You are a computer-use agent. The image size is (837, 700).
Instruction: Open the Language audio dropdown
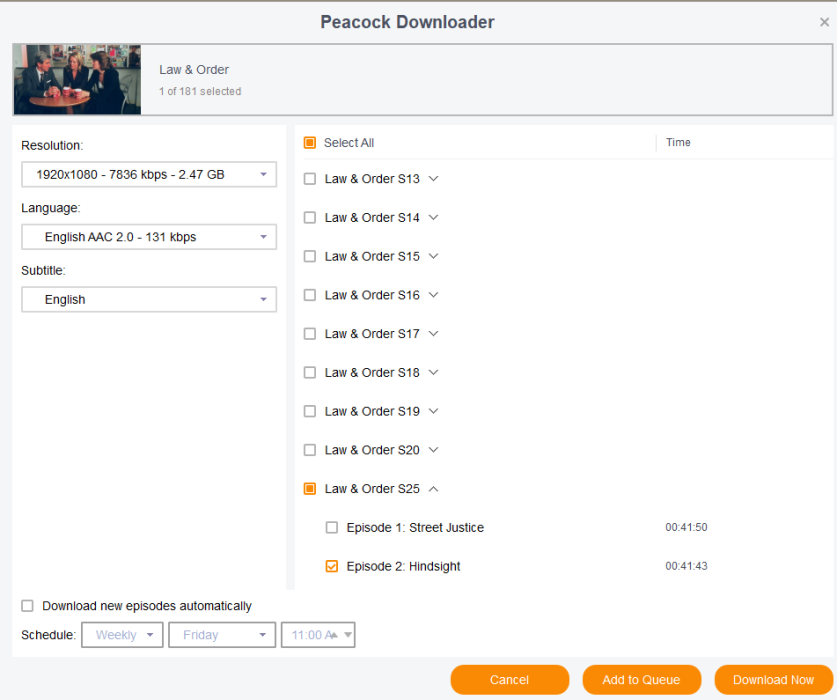coord(149,237)
